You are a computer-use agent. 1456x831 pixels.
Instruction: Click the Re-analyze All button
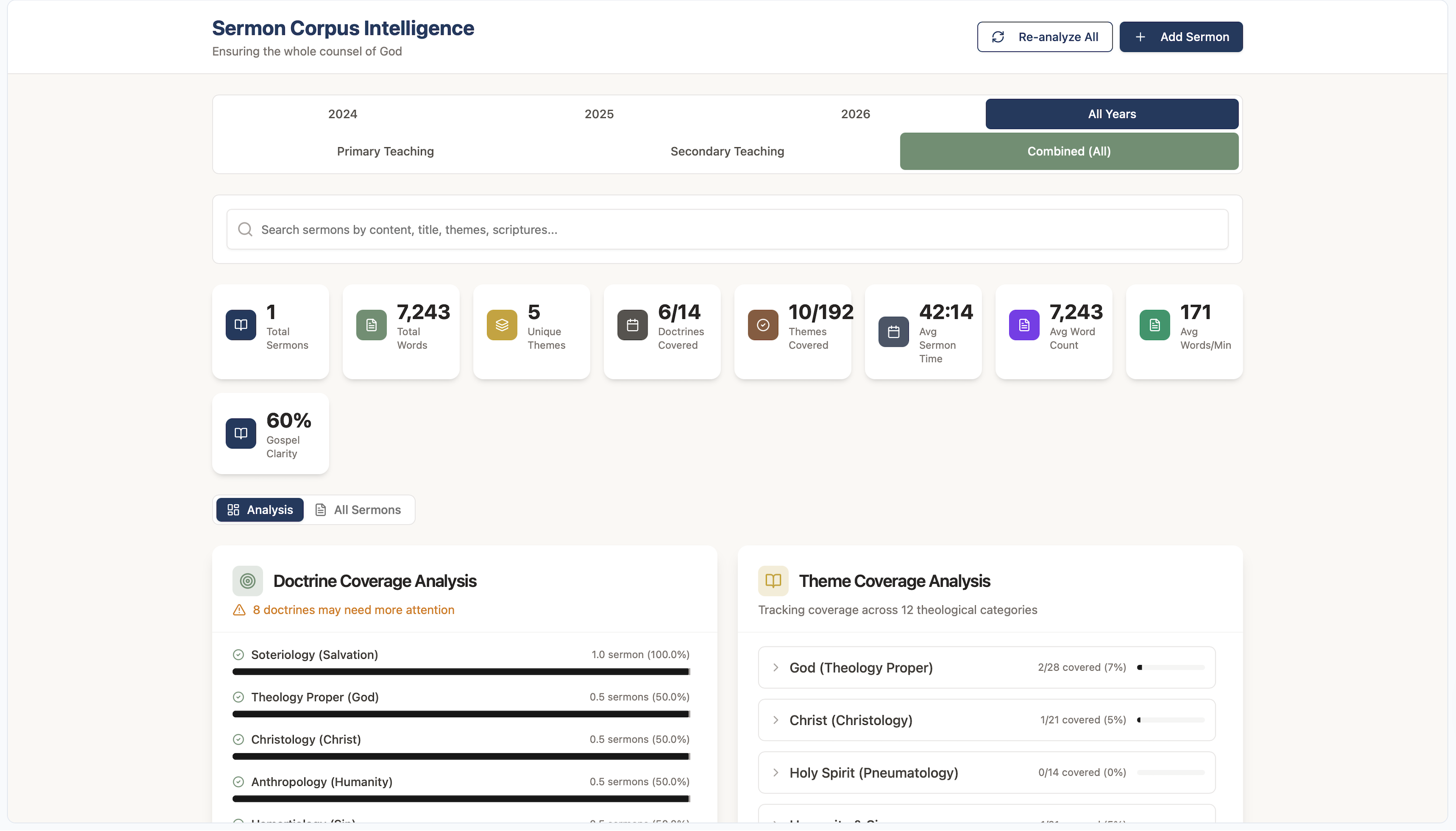1044,37
